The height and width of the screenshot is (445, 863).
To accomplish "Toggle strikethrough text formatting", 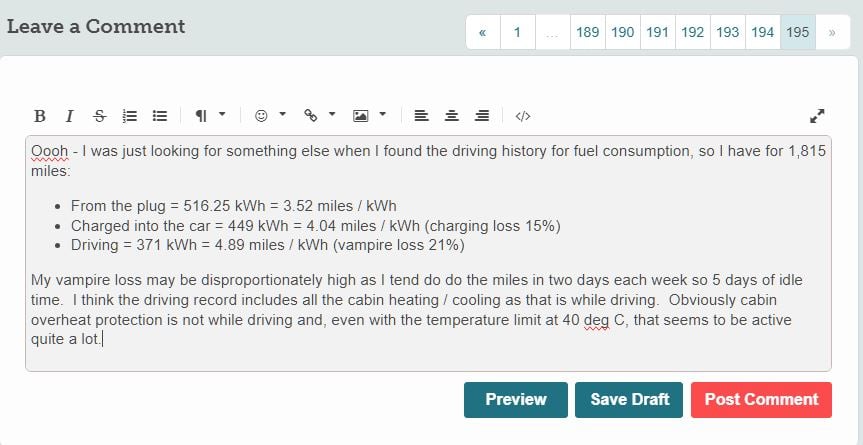I will [100, 116].
